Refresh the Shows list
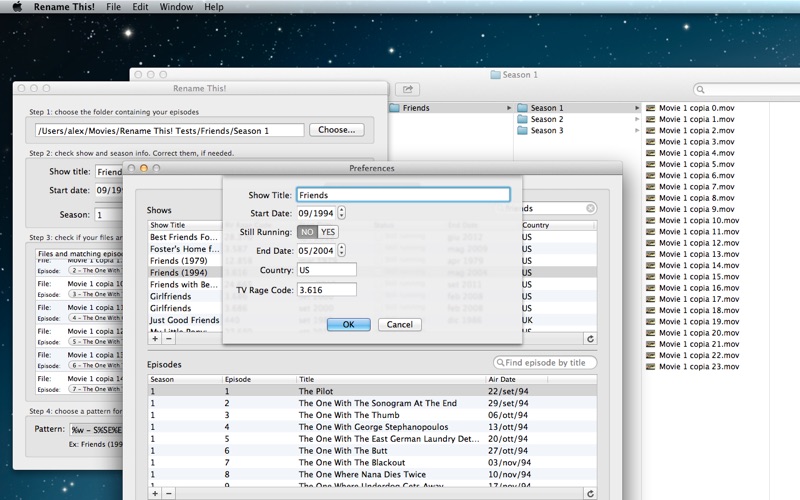 tap(590, 339)
